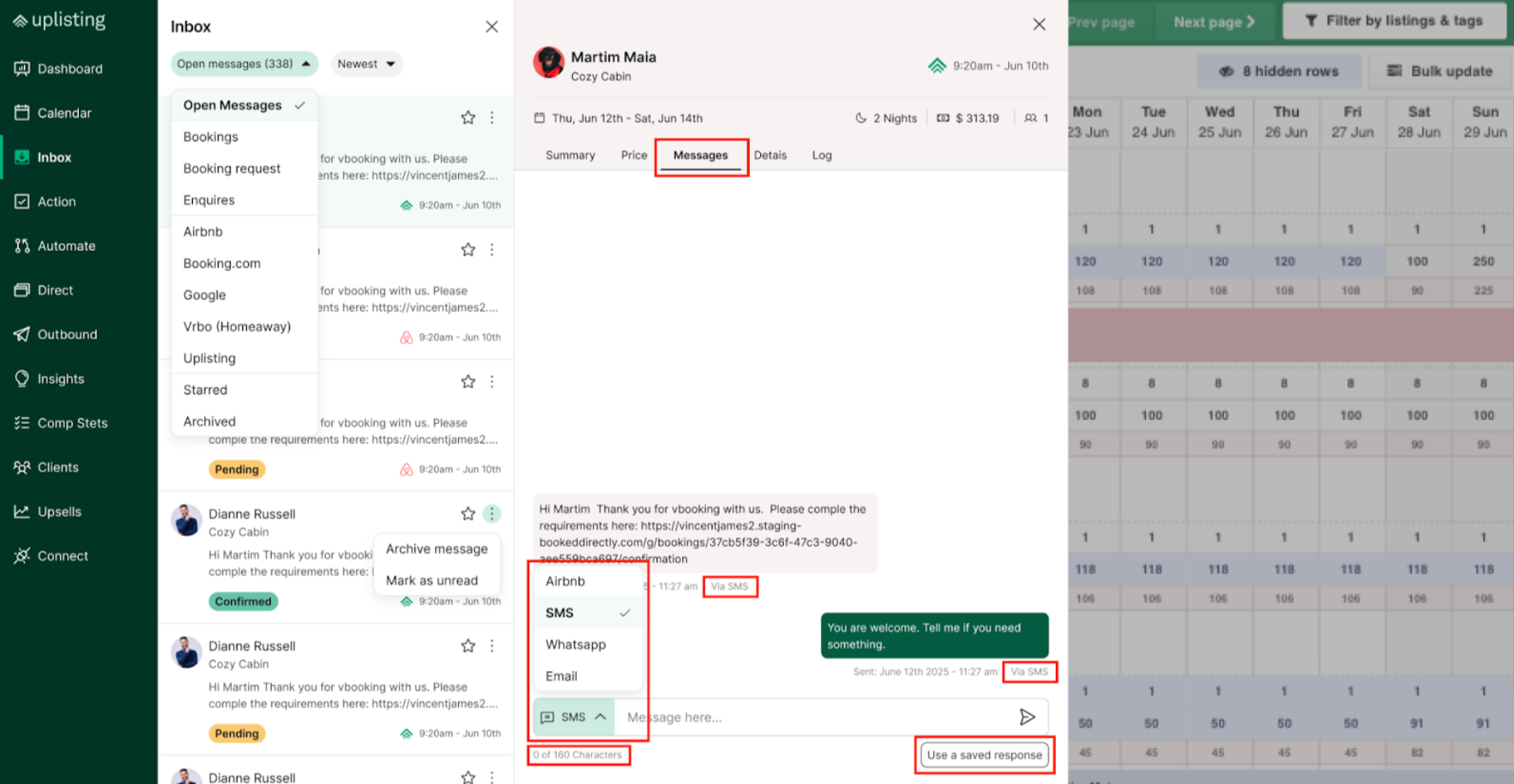Filter inbox by Booking request

[245, 169]
